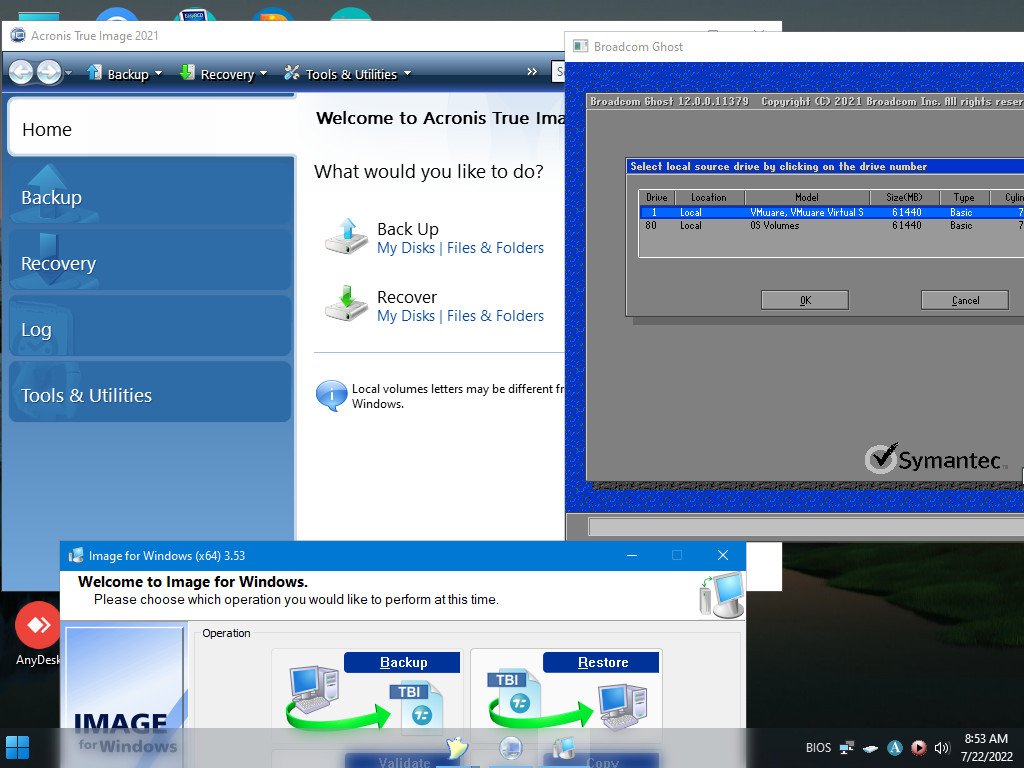Click the volume speaker icon in tray
This screenshot has width=1024, height=768.
pyautogui.click(x=941, y=748)
